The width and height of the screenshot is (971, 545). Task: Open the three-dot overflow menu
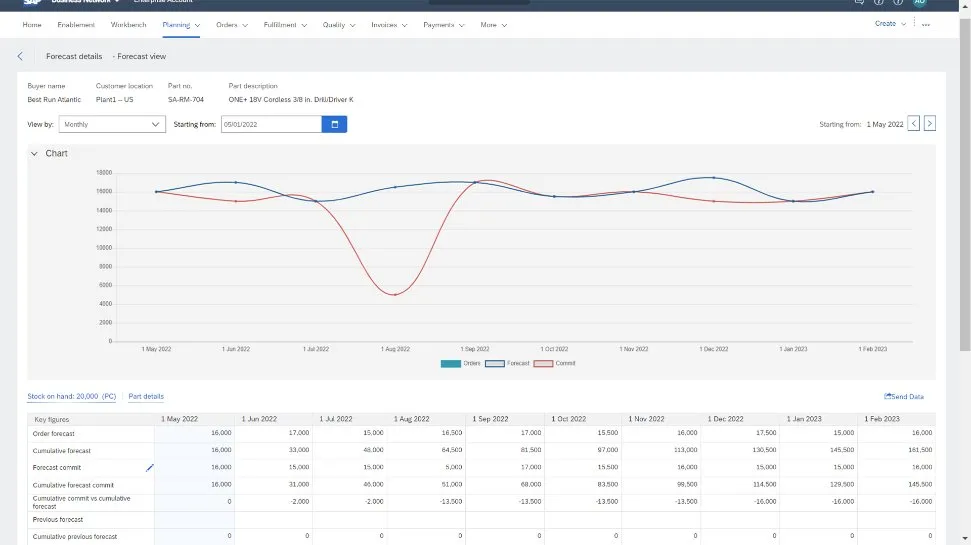[x=925, y=24]
